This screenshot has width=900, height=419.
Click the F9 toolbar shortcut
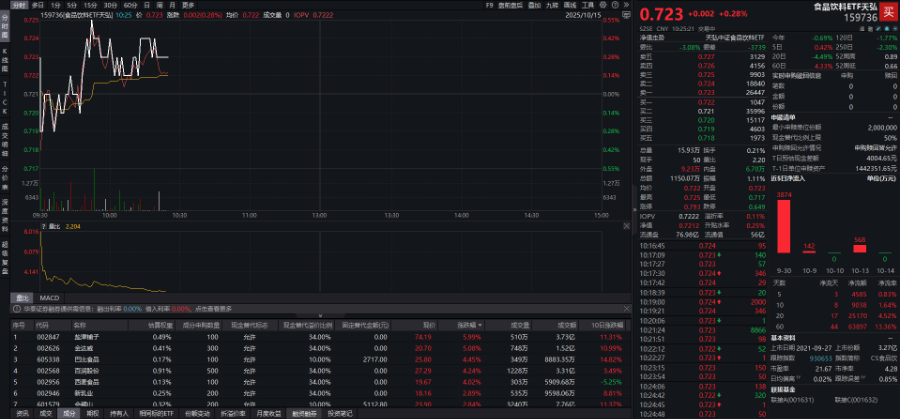pos(489,5)
